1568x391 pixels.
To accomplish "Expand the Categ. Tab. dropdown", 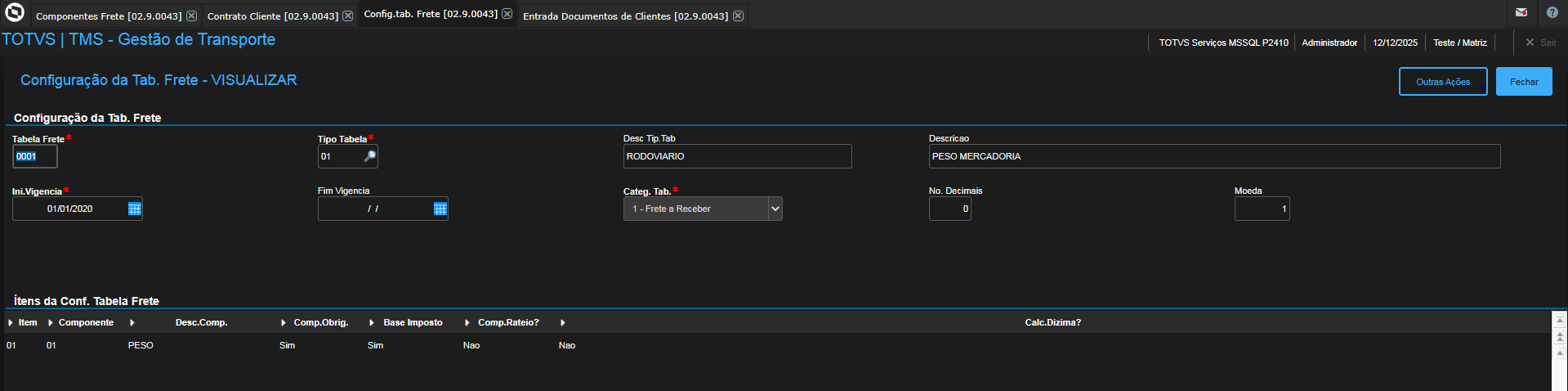I will click(775, 209).
